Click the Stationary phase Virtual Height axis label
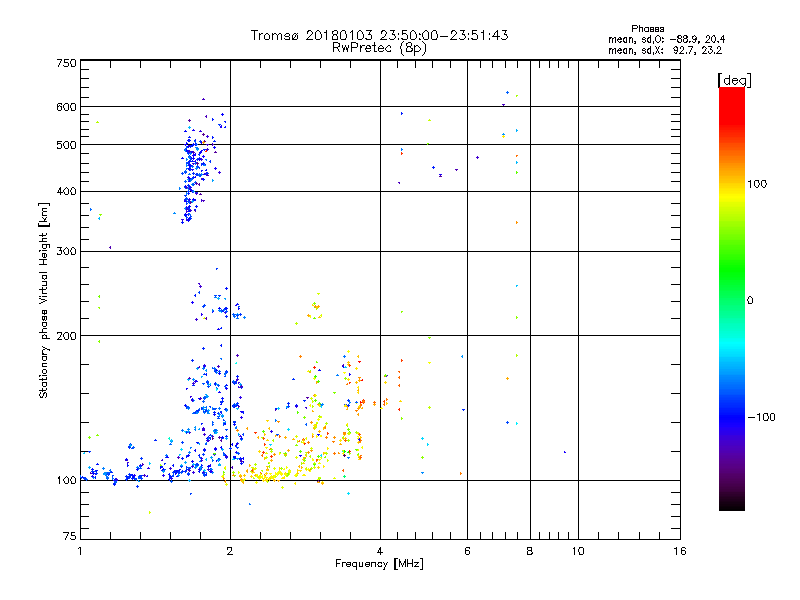This screenshot has height=600, width=800. click(x=43, y=300)
